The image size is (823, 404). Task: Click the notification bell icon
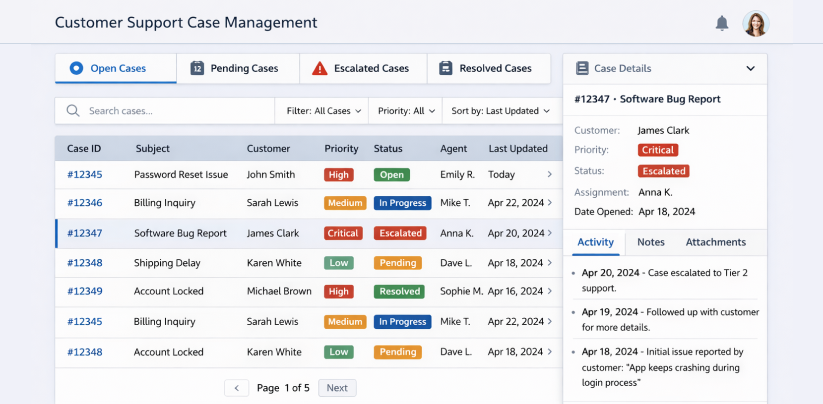coord(722,23)
